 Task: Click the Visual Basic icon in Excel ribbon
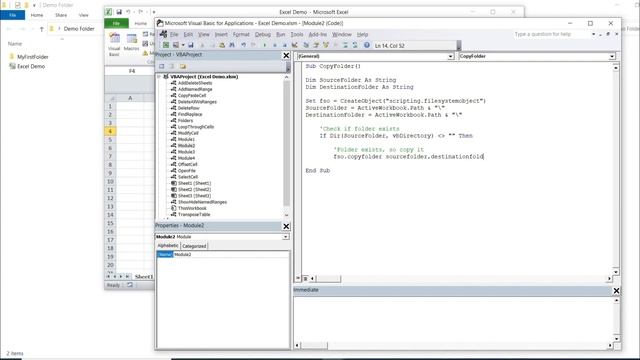(114, 44)
